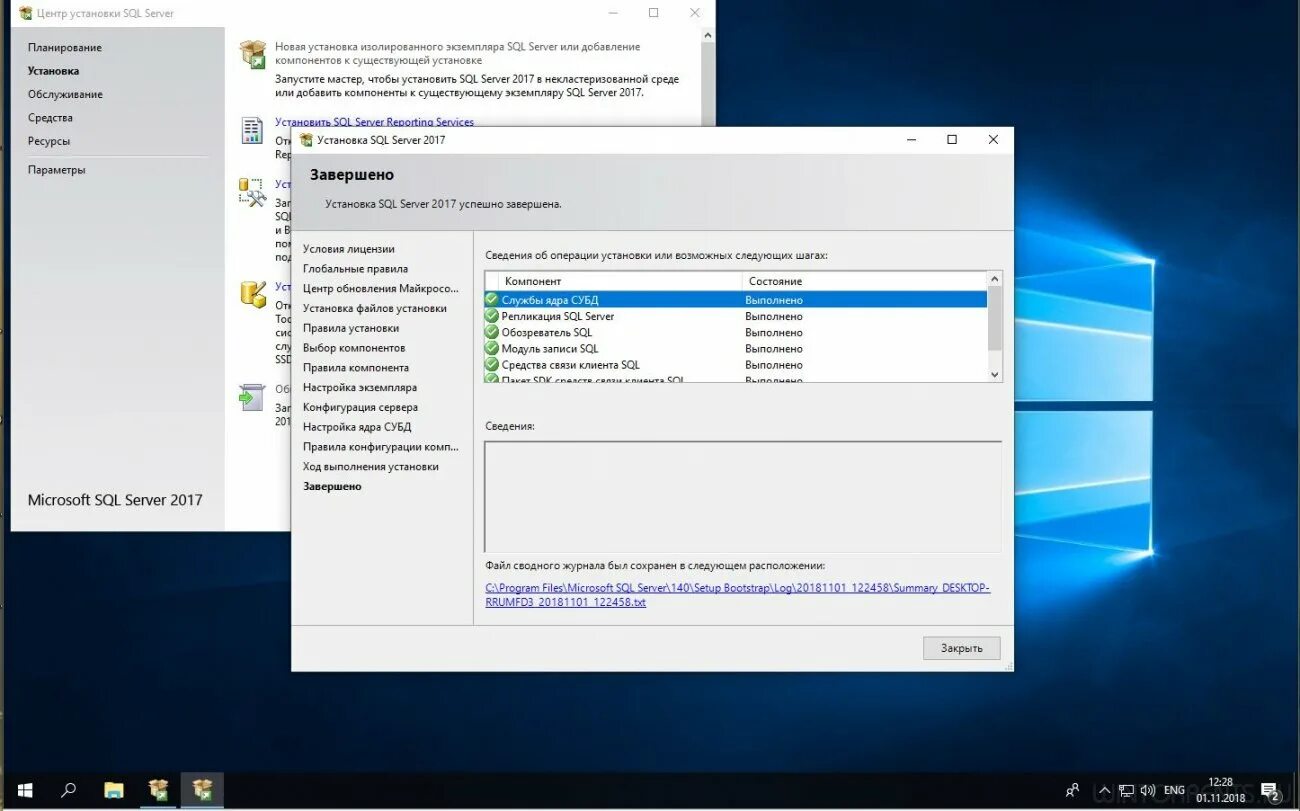Screen dimensions: 1300x811
Task: Open taskbar search magnifier
Action: (69, 790)
